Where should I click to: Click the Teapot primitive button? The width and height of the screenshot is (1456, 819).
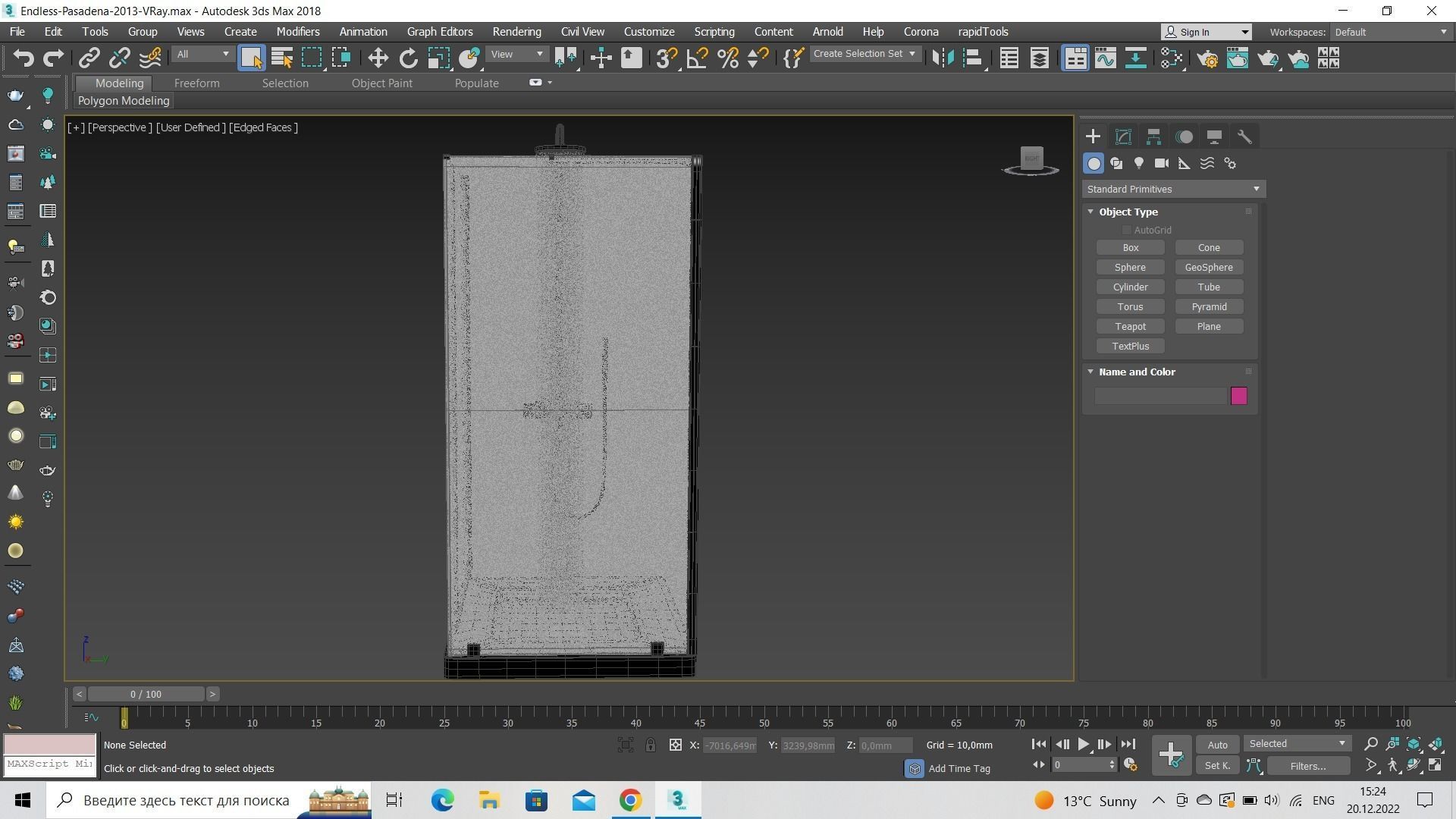tap(1130, 327)
